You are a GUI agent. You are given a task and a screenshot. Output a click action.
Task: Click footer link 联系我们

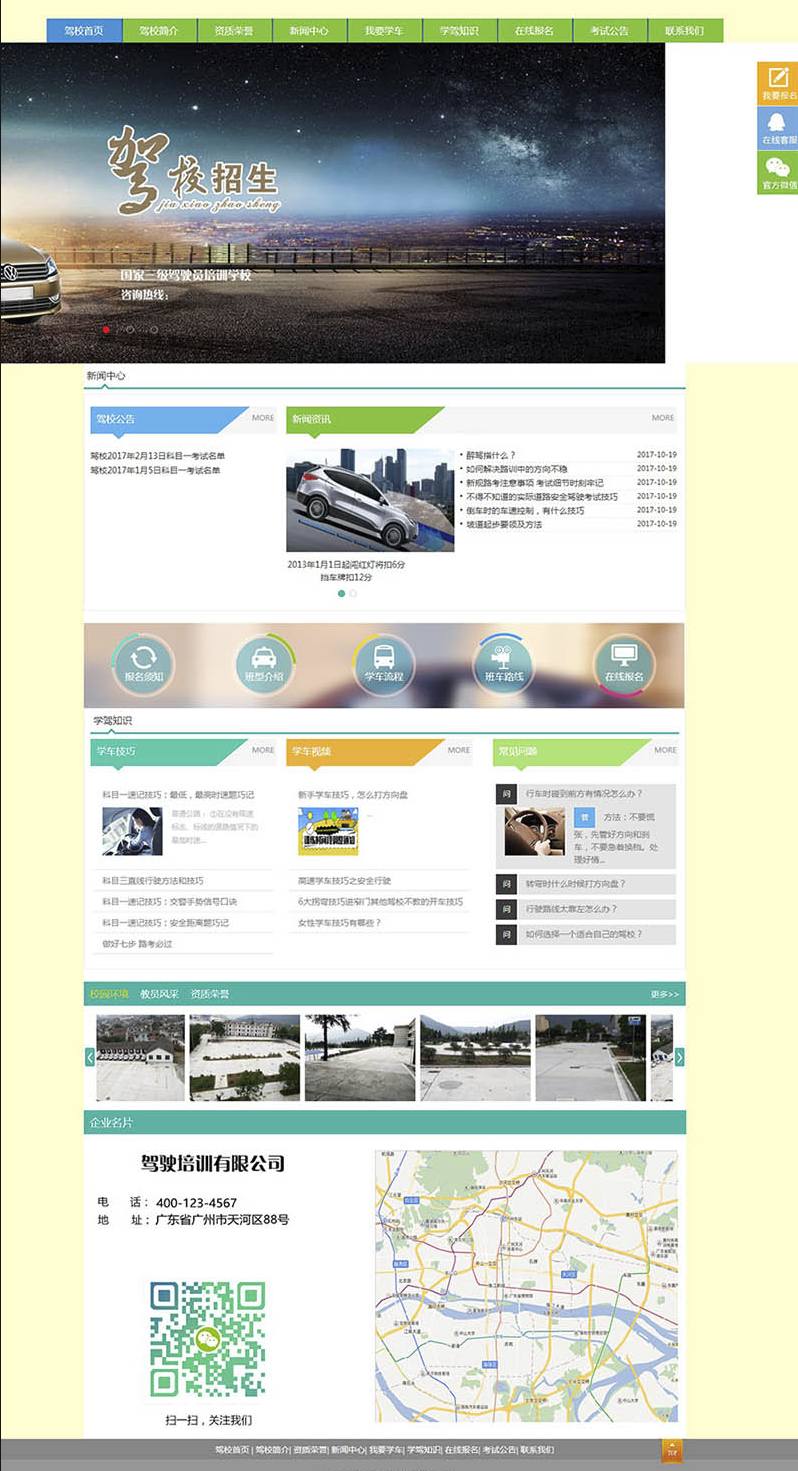point(536,1450)
